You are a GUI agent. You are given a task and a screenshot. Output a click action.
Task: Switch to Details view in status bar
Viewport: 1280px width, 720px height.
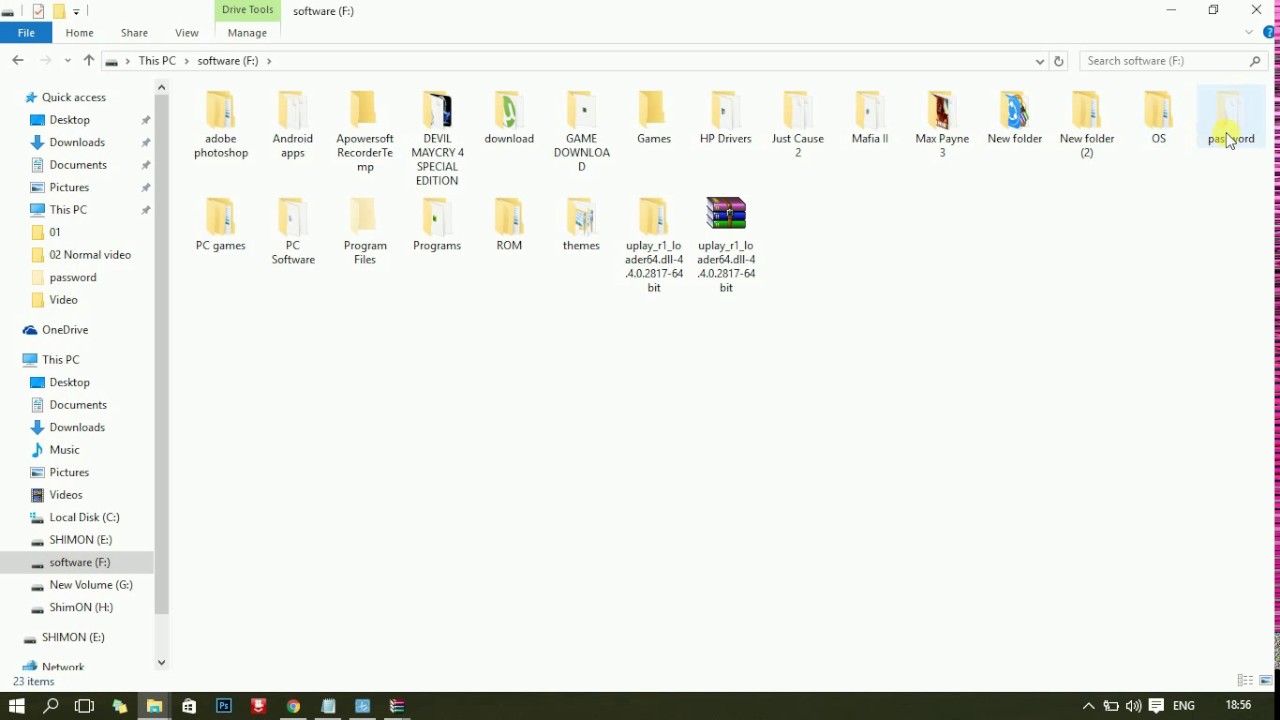(x=1245, y=681)
